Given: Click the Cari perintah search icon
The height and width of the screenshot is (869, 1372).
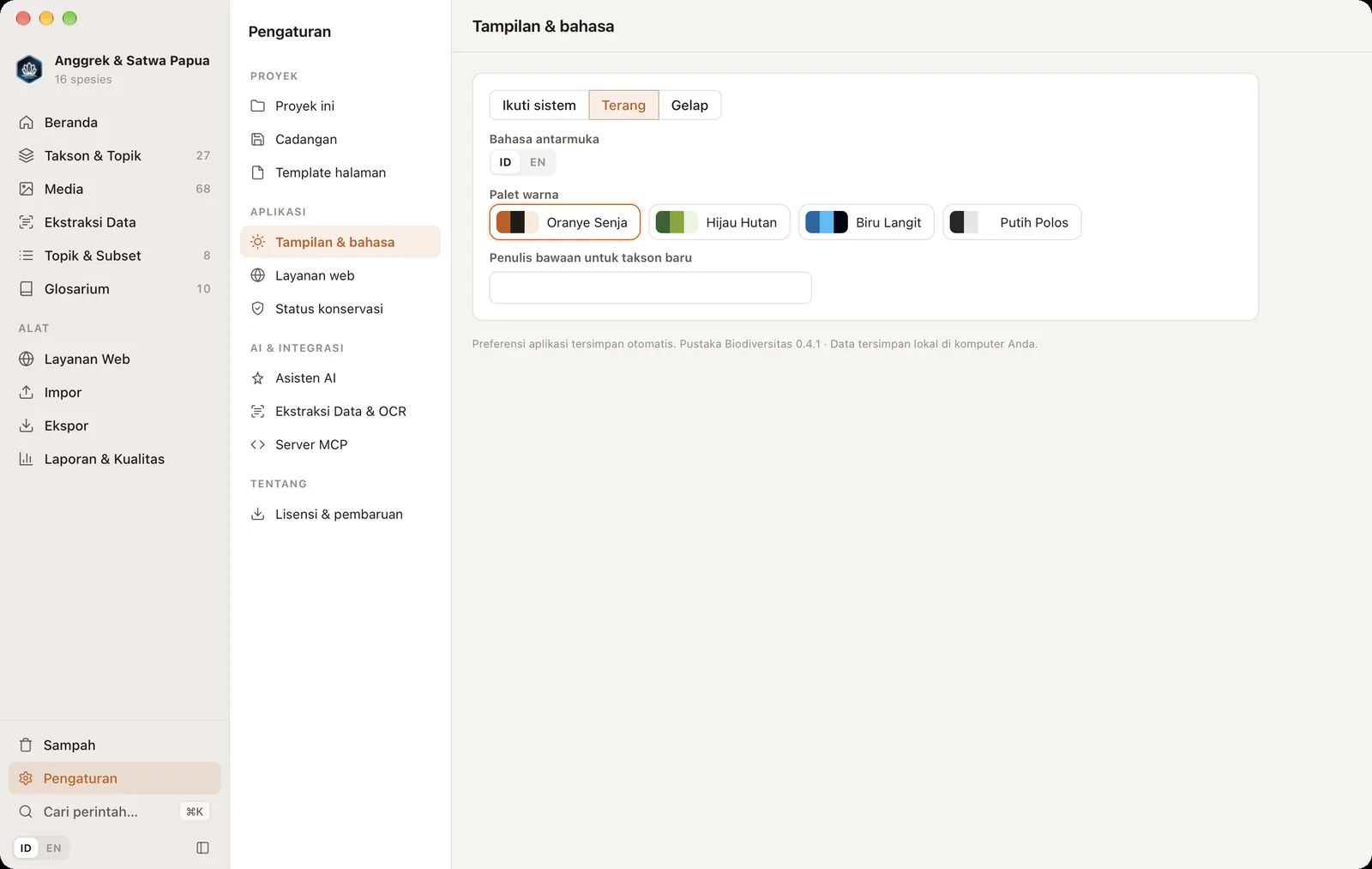Looking at the screenshot, I should pos(26,812).
